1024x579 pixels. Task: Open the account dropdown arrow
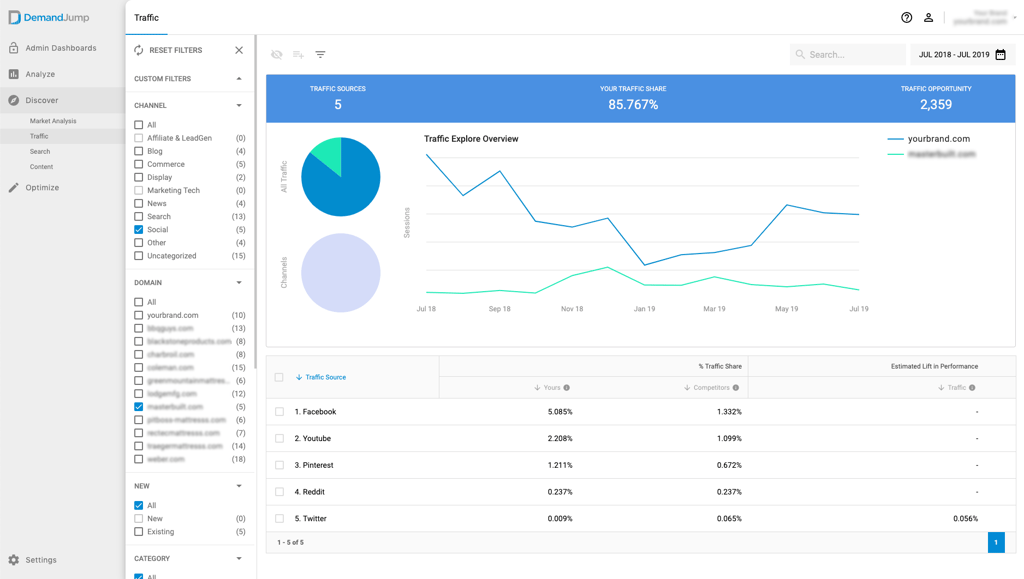[1014, 18]
